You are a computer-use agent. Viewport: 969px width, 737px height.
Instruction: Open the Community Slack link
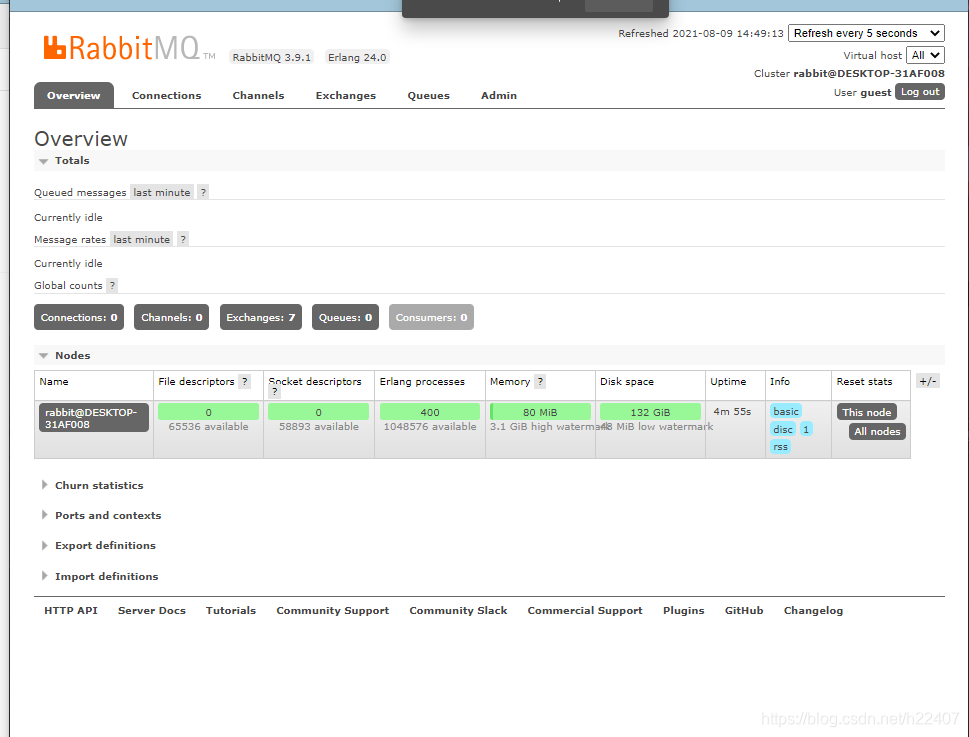[458, 610]
